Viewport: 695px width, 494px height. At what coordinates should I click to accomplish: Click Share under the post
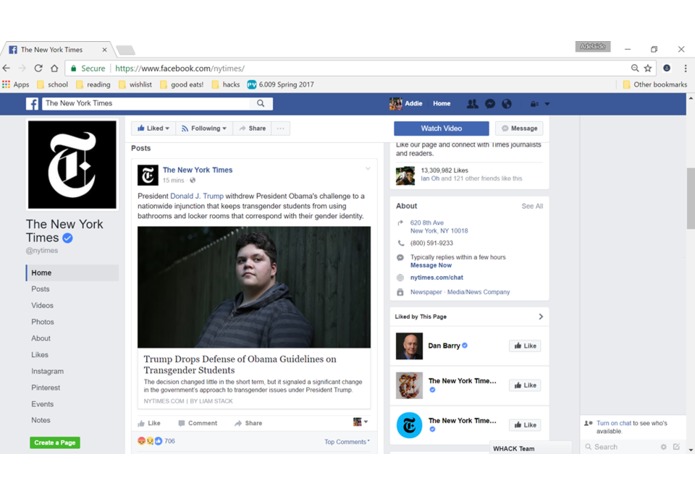(248, 423)
